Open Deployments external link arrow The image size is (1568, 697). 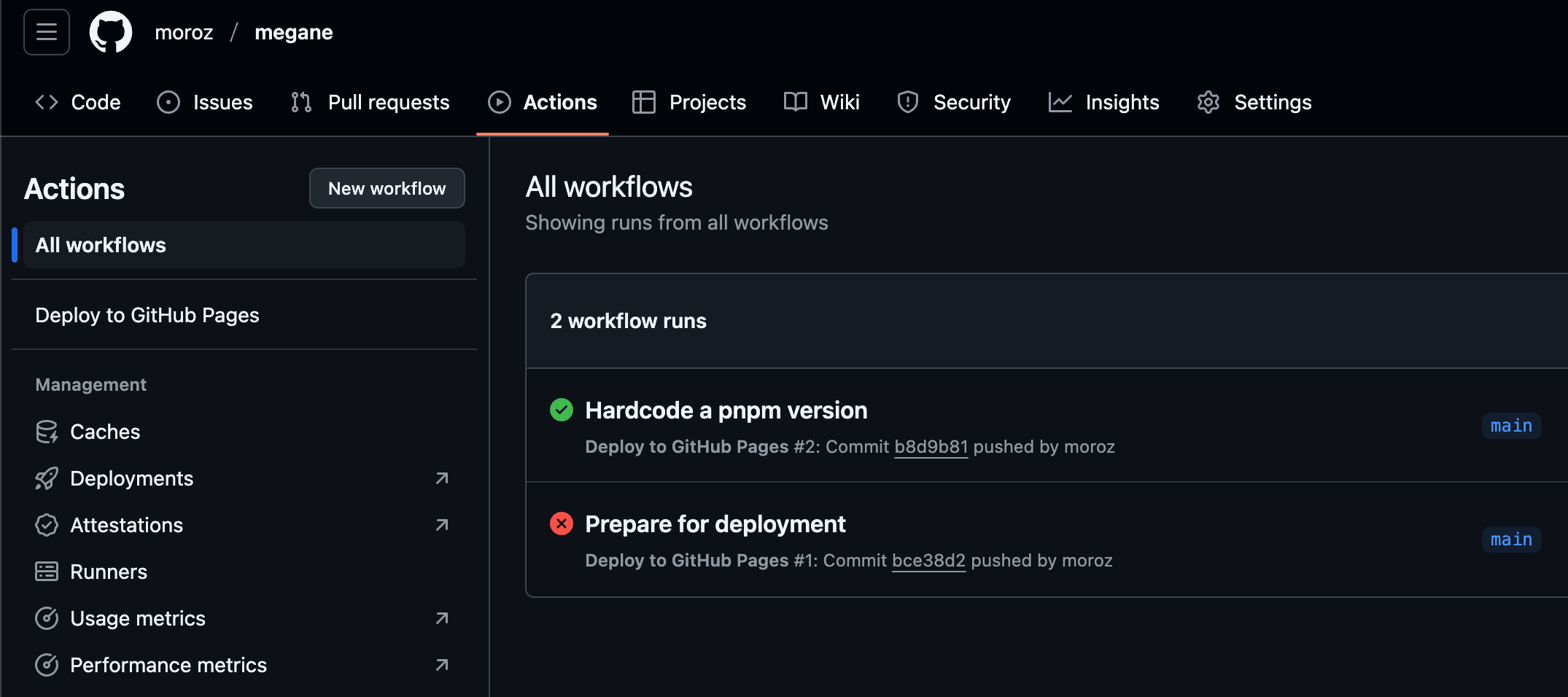pyautogui.click(x=441, y=478)
